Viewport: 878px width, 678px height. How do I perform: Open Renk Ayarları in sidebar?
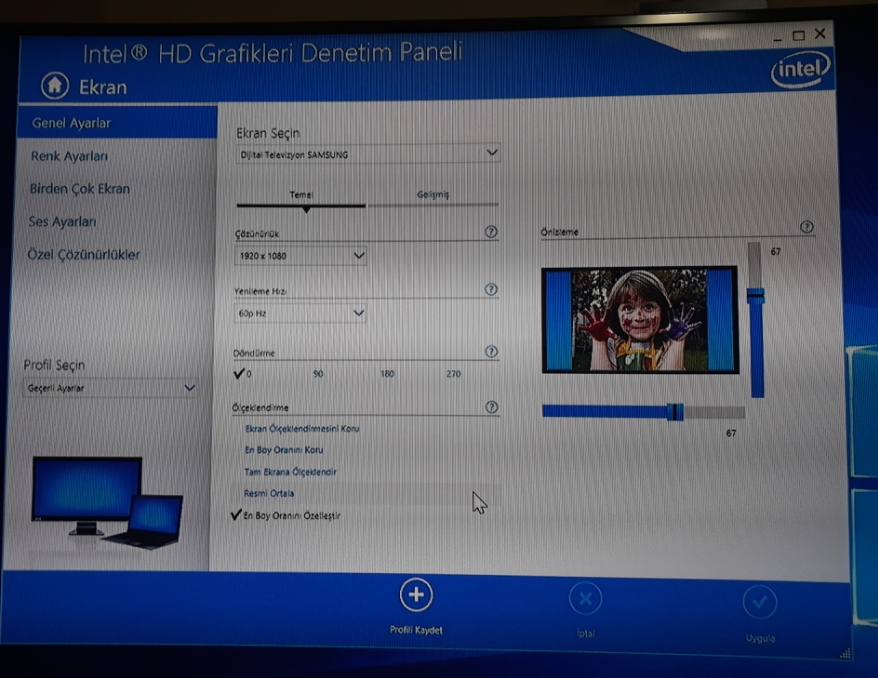point(69,156)
